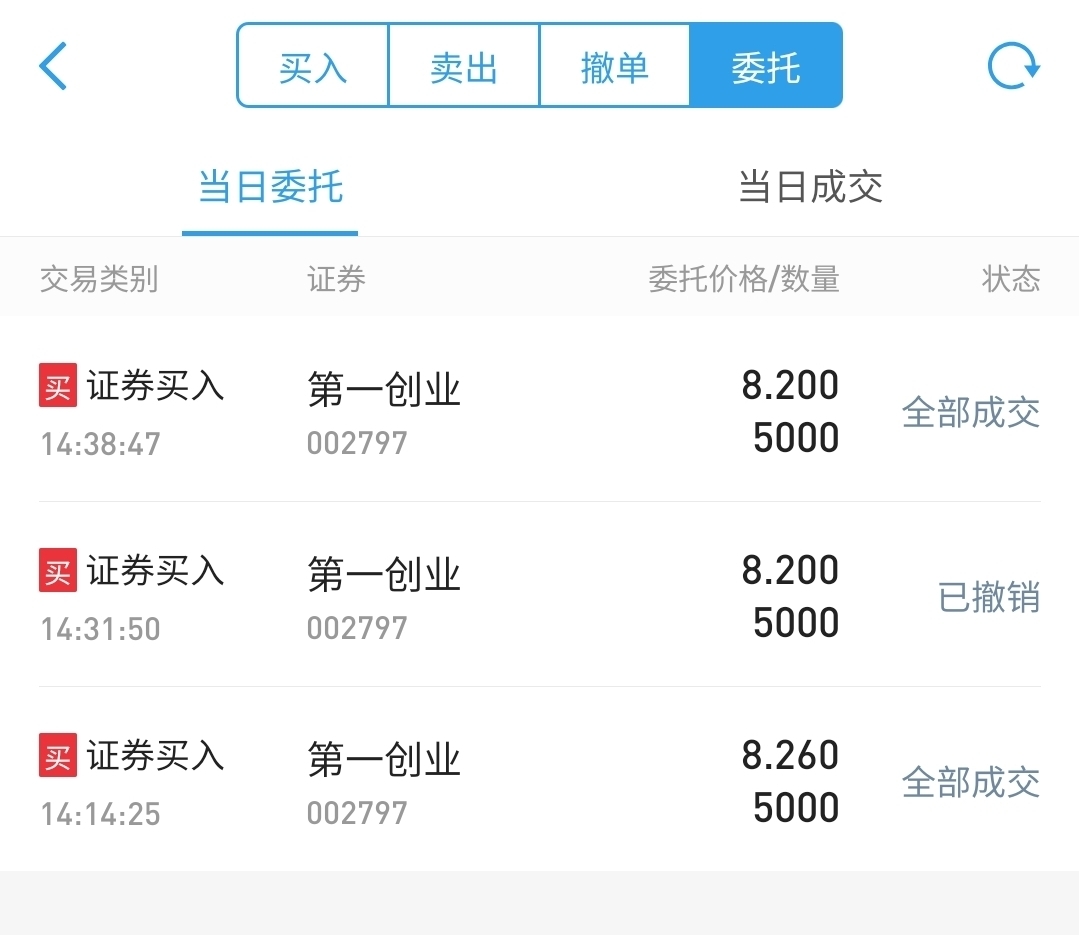Image resolution: width=1079 pixels, height=935 pixels.
Task: Tap the 交易类别 column header
Action: coord(99,279)
